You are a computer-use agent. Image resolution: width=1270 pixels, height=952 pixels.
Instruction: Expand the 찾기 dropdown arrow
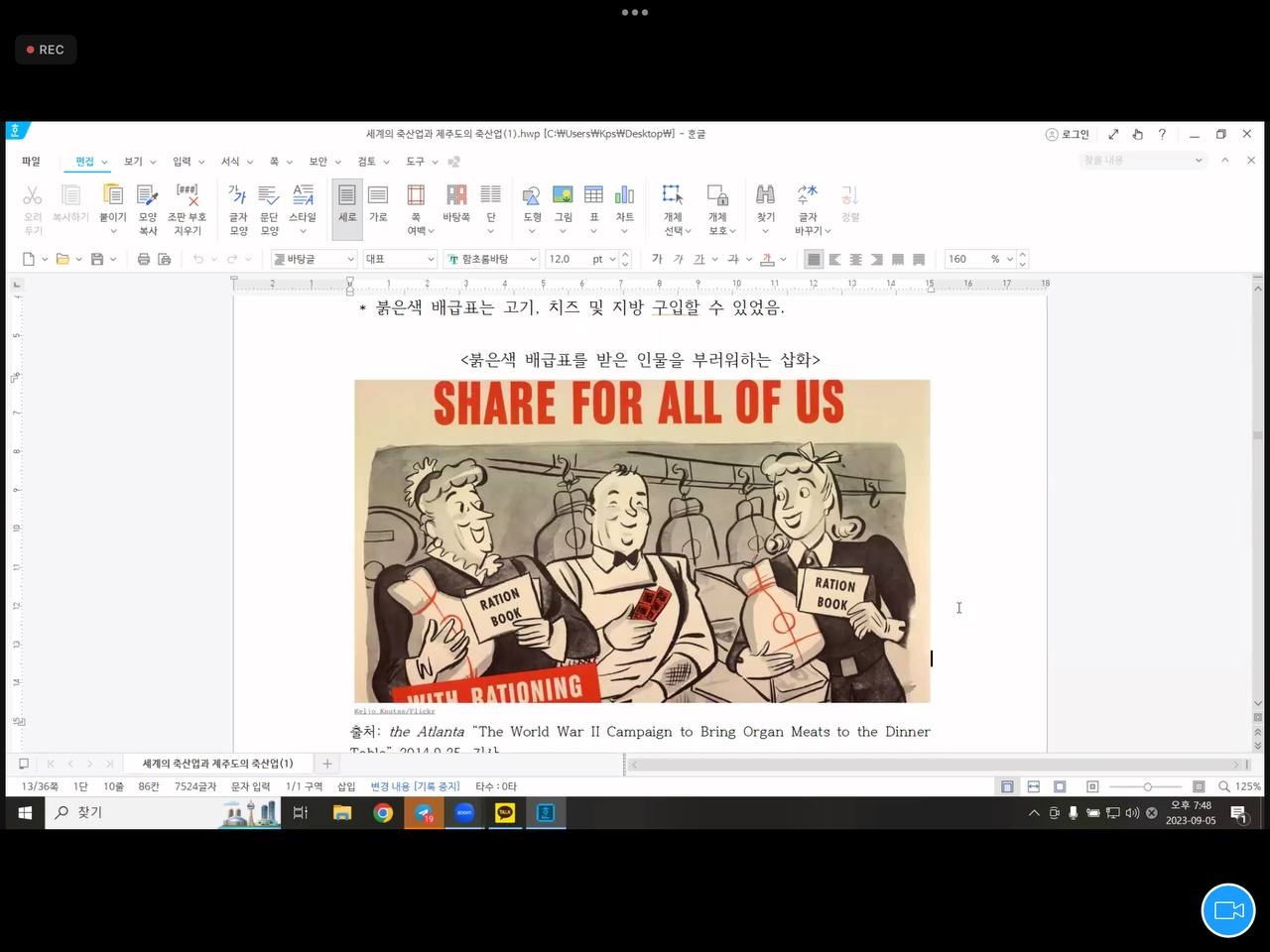[765, 231]
